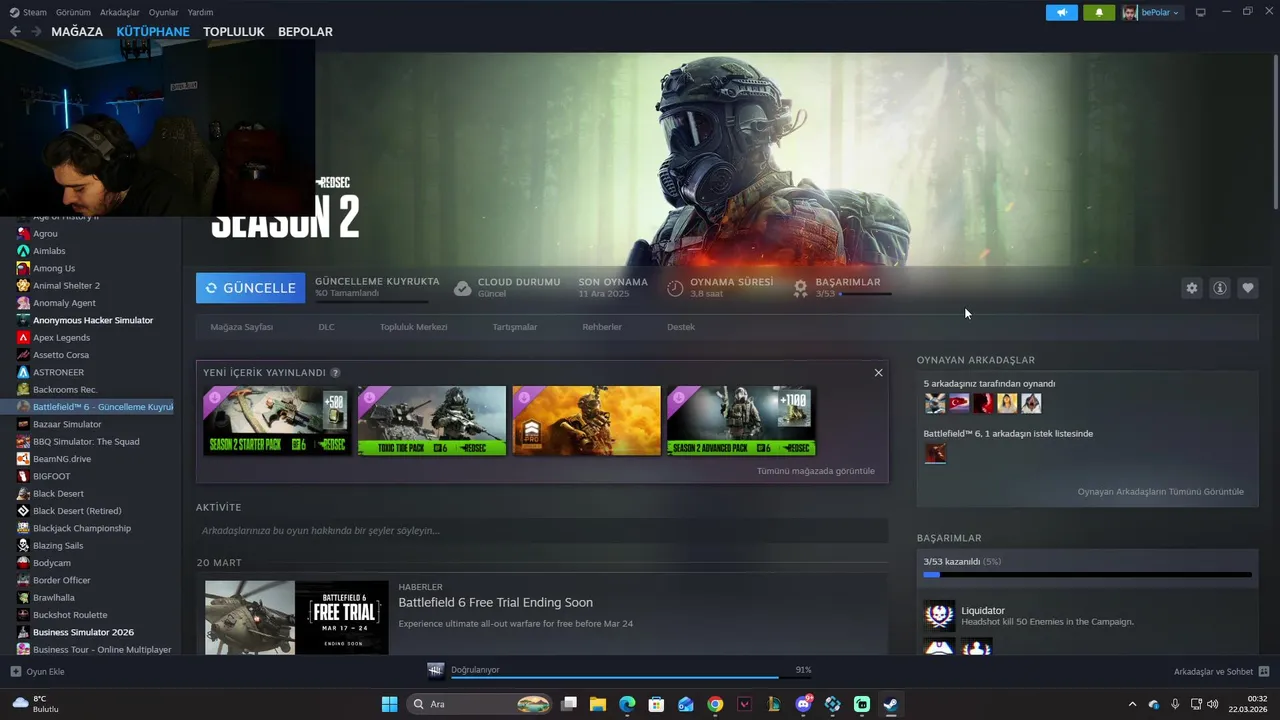Open the green bell notifications icon
The height and width of the screenshot is (720, 1280).
tap(1099, 12)
